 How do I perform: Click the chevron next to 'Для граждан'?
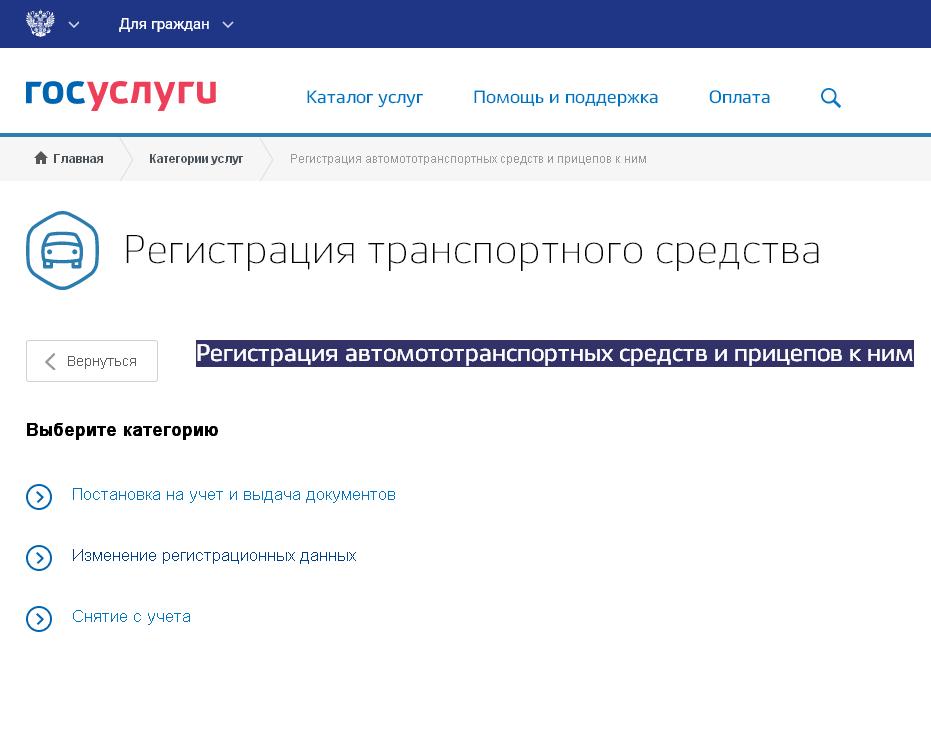tap(228, 25)
